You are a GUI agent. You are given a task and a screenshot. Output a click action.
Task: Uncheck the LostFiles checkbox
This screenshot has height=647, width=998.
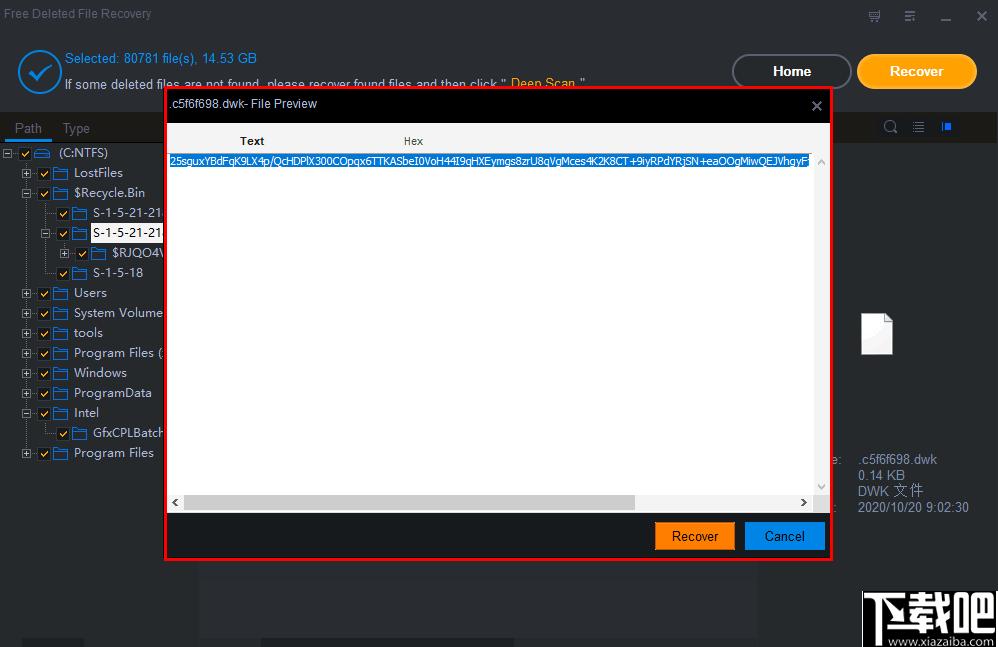coord(44,174)
